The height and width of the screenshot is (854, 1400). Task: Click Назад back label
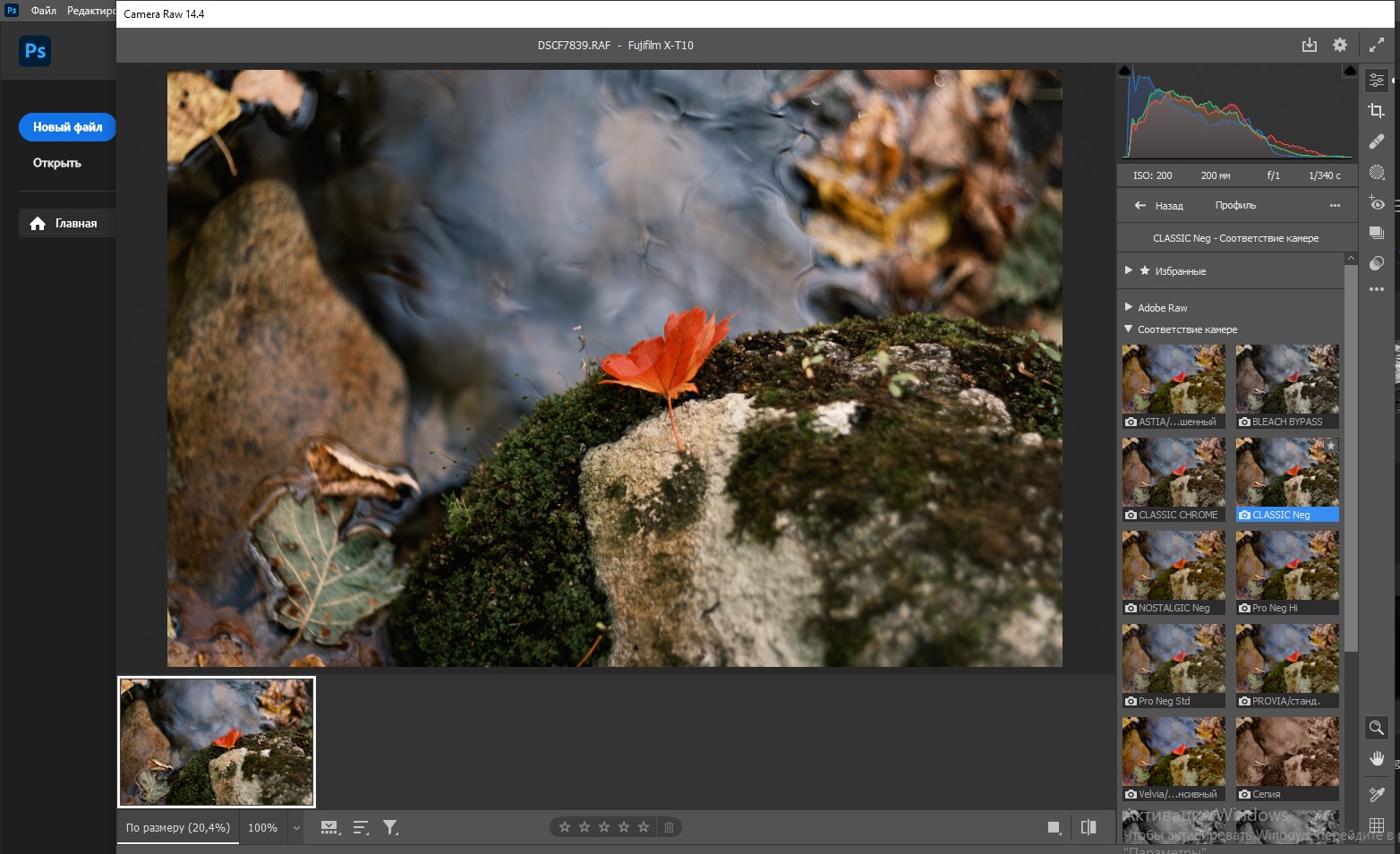(x=1169, y=206)
